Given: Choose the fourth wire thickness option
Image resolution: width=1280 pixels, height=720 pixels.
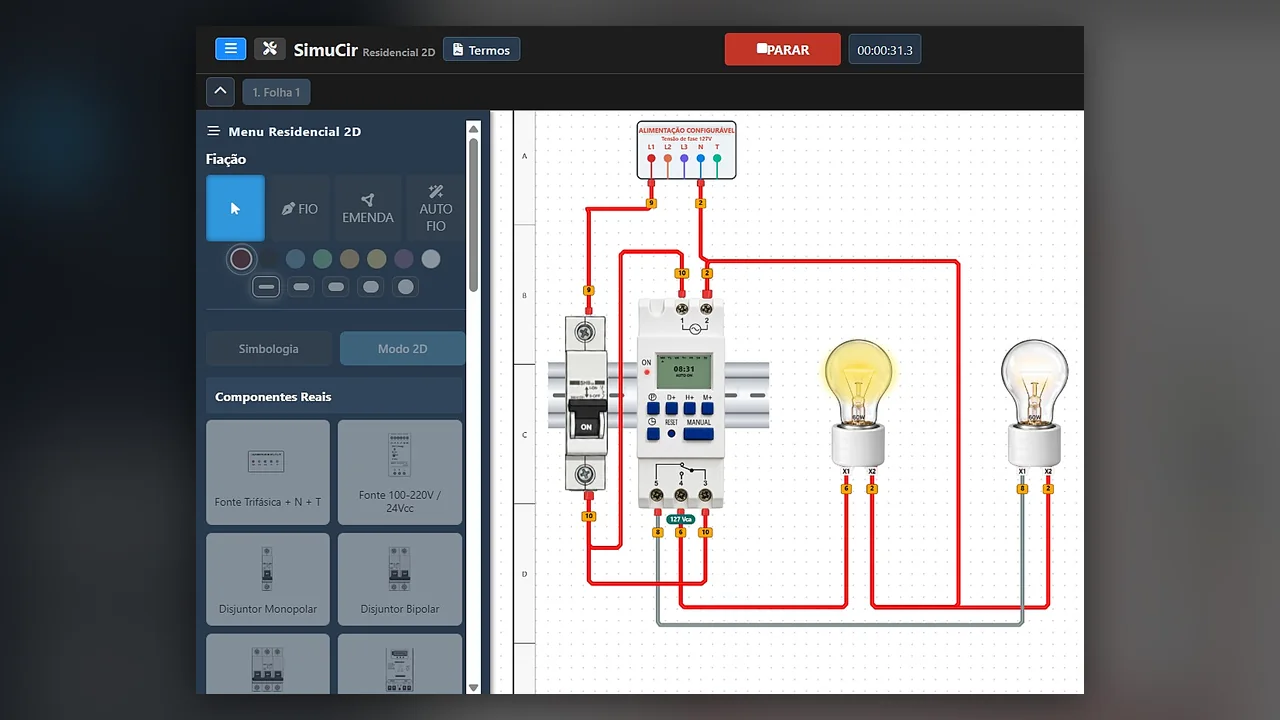Looking at the screenshot, I should (x=371, y=287).
